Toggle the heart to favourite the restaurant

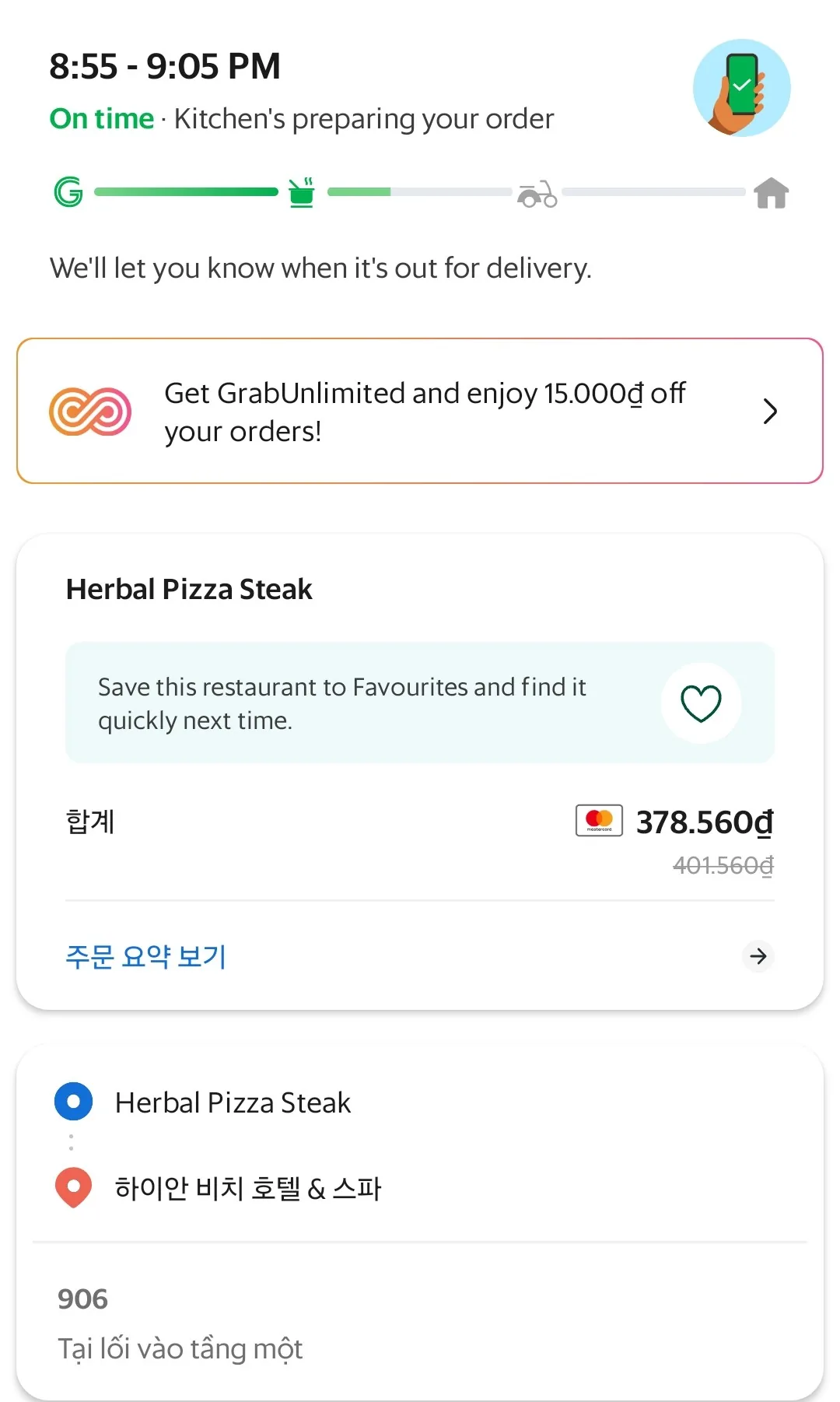[702, 703]
